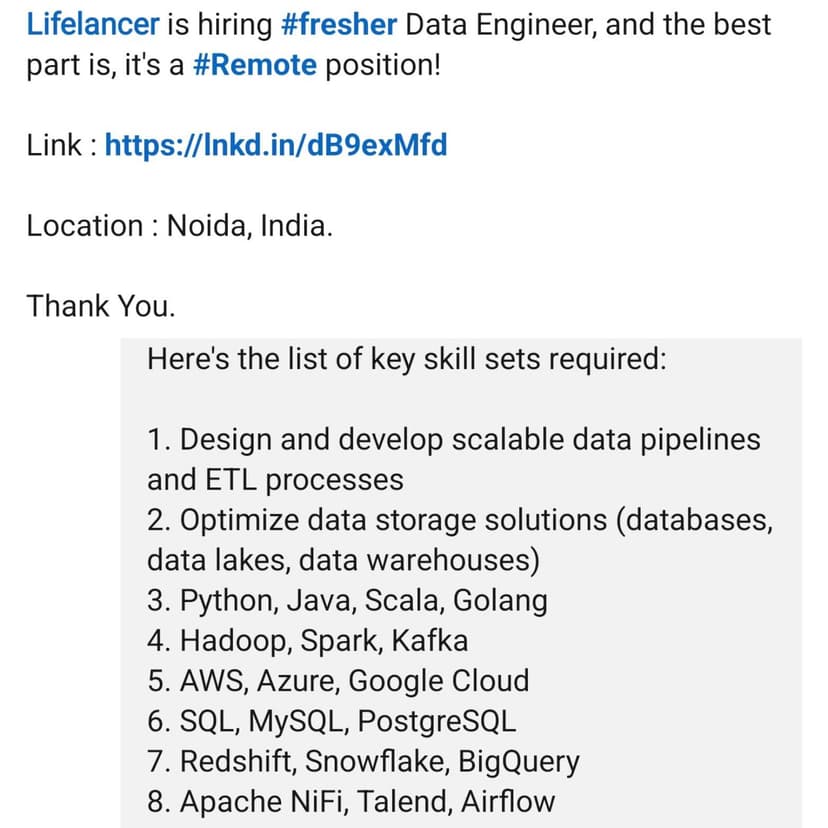The width and height of the screenshot is (828, 828).
Task: Click the 'Data Engineer' text in the post
Action: point(502,24)
